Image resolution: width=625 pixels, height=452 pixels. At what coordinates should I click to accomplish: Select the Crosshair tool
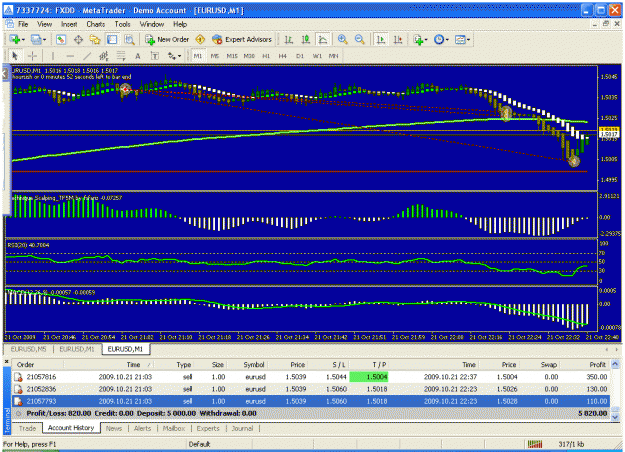pyautogui.click(x=32, y=56)
